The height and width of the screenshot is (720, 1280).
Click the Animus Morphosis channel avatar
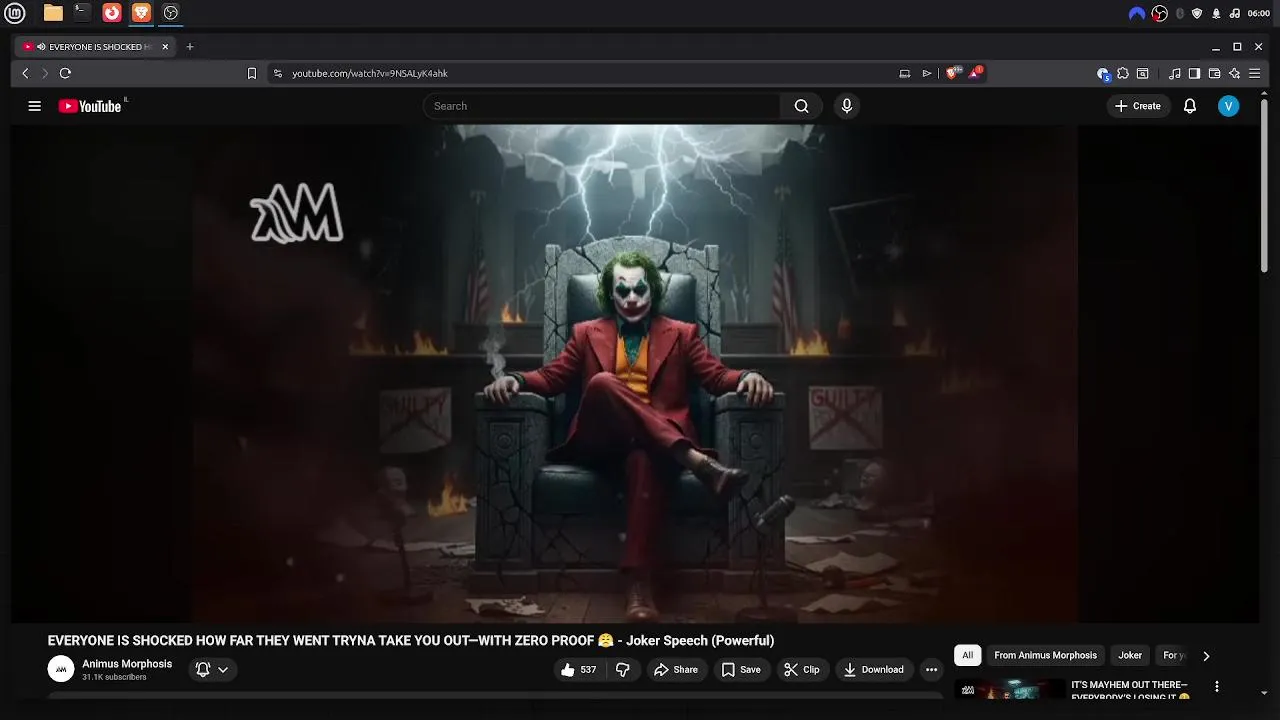(x=61, y=669)
